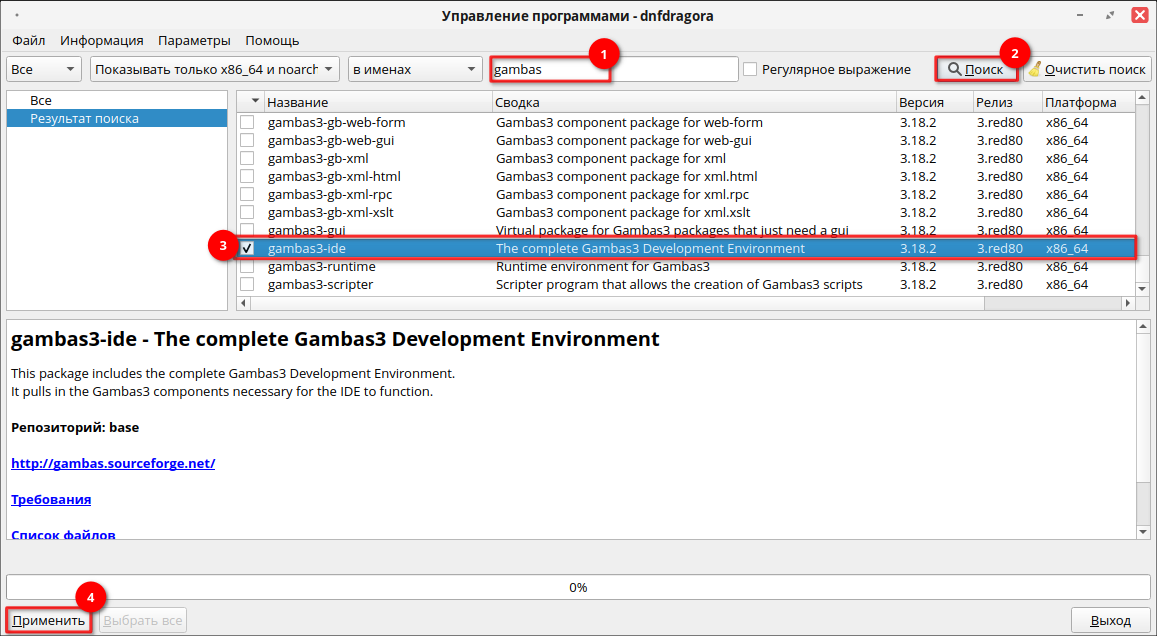Tick the gambas3-gb-xml package checkbox

[247, 159]
